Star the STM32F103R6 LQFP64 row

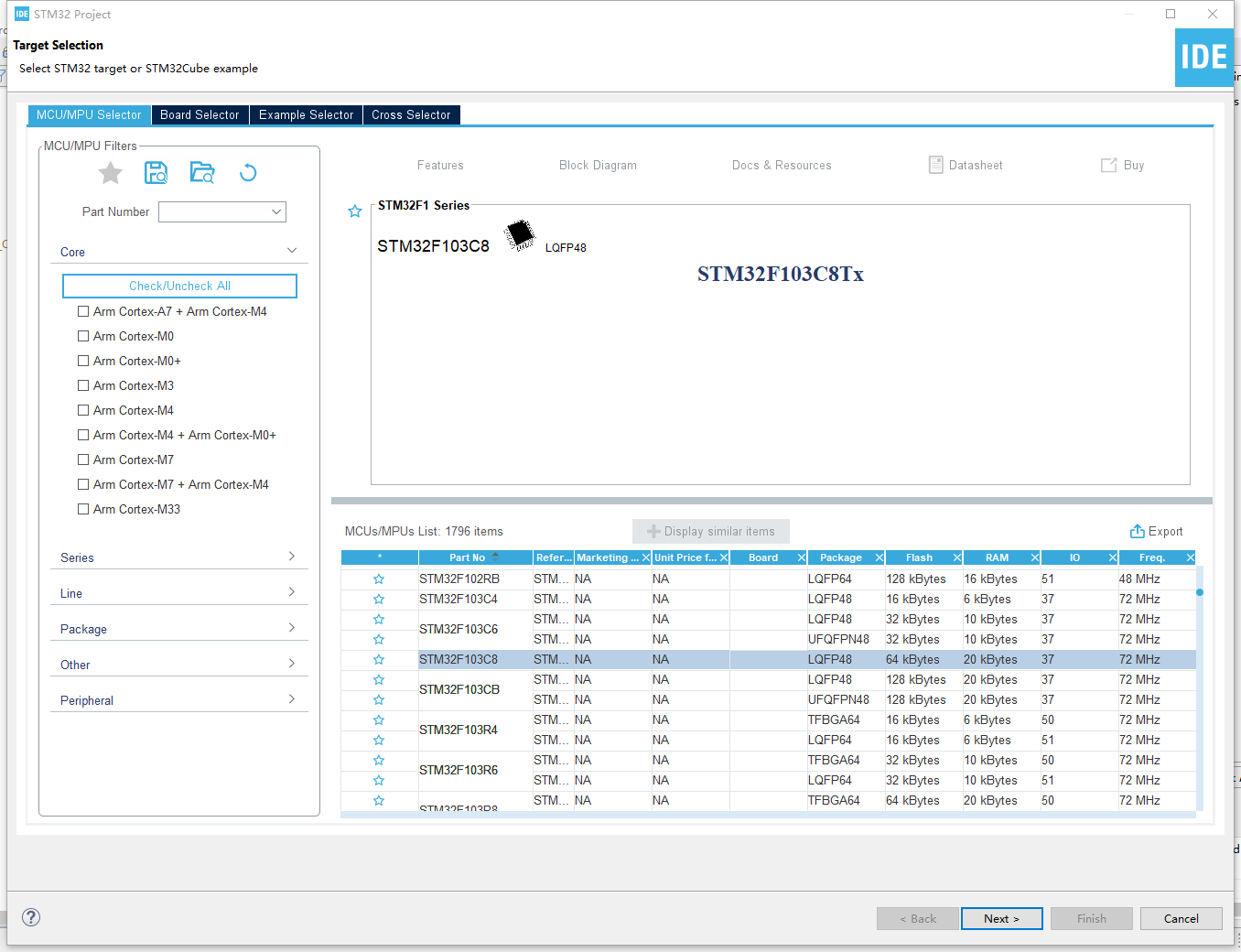coord(379,781)
